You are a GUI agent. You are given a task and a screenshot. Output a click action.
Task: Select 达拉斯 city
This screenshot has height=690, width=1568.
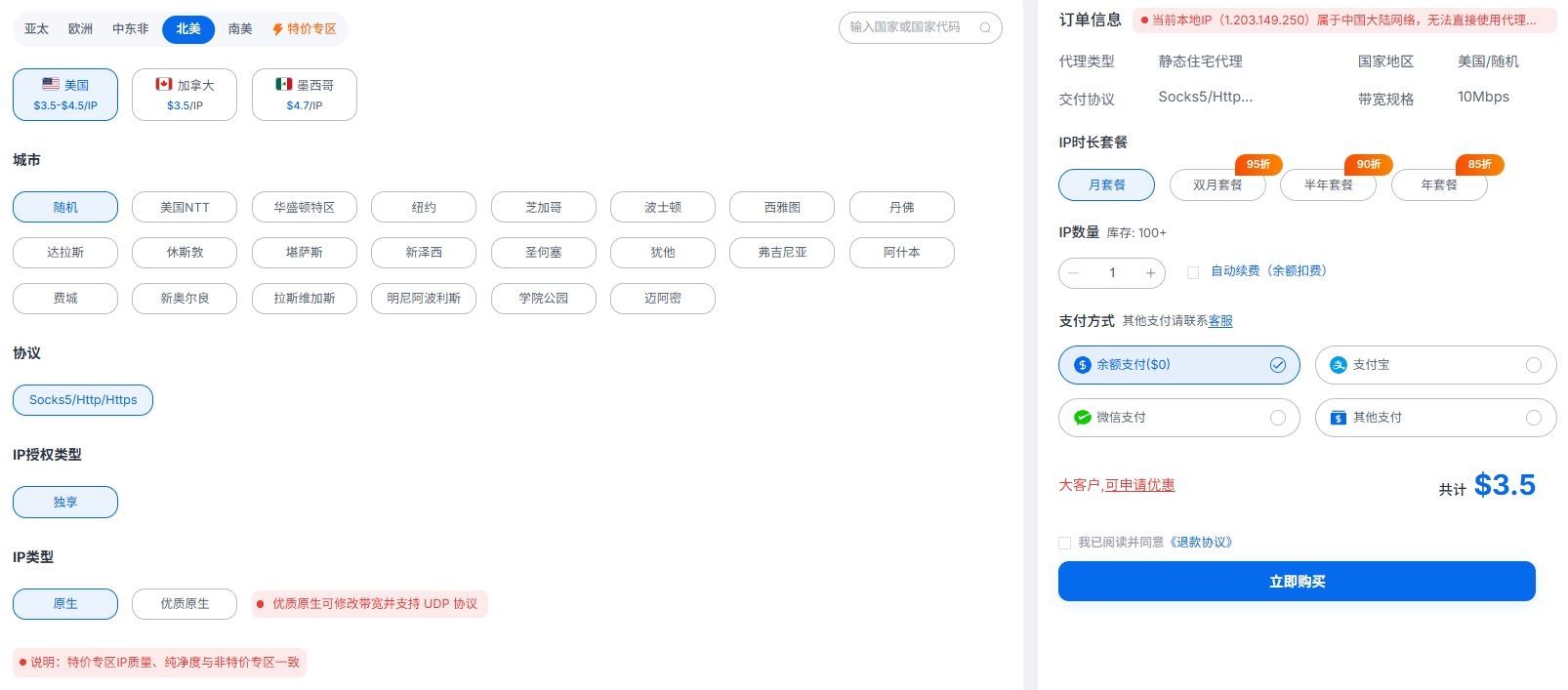tap(65, 253)
